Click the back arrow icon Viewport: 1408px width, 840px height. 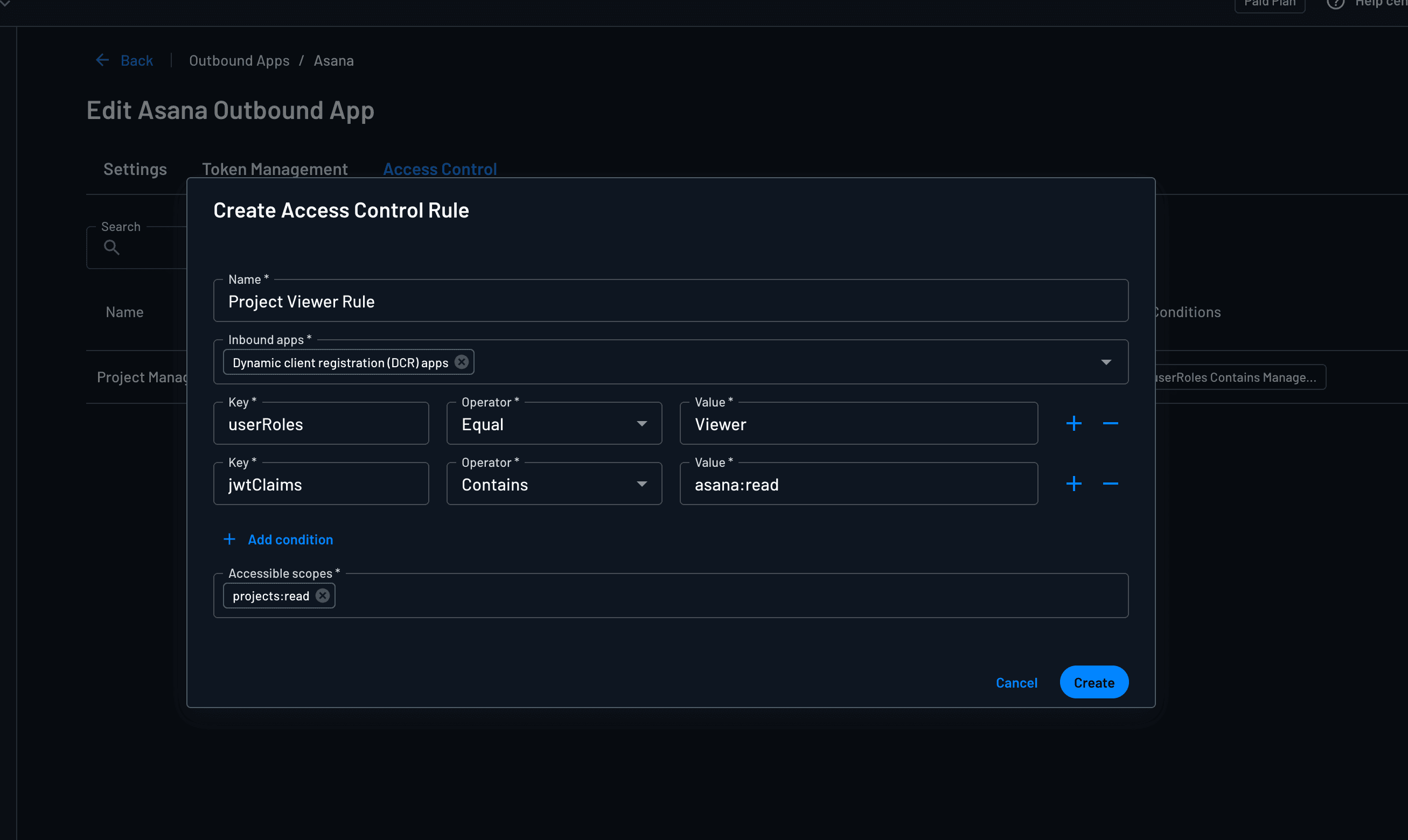coord(102,60)
